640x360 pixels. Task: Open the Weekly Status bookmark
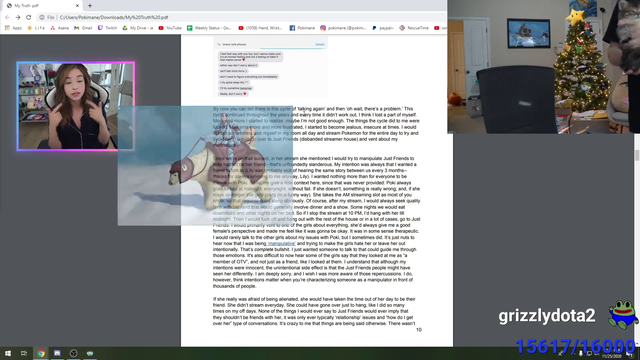(209, 28)
